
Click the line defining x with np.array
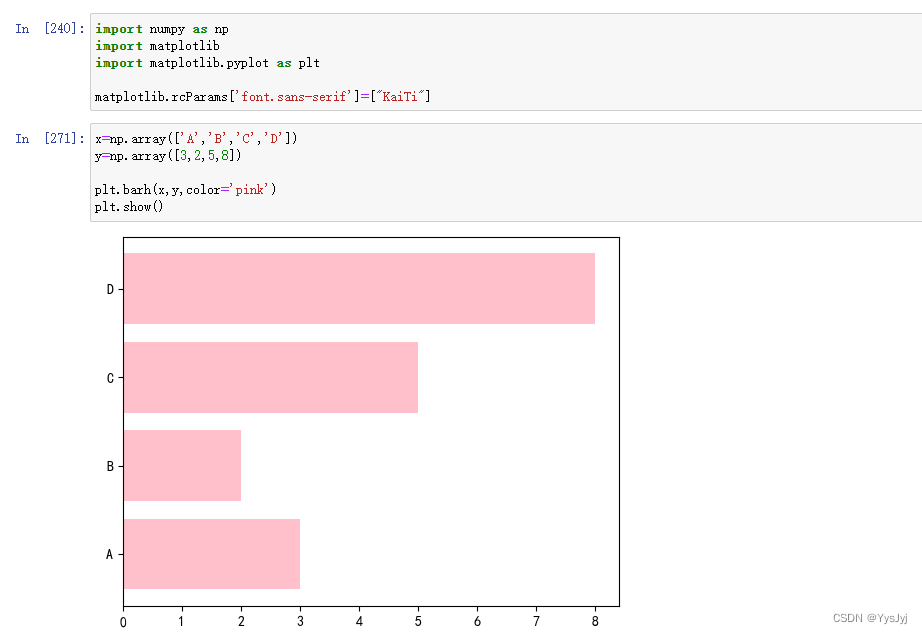coord(196,139)
